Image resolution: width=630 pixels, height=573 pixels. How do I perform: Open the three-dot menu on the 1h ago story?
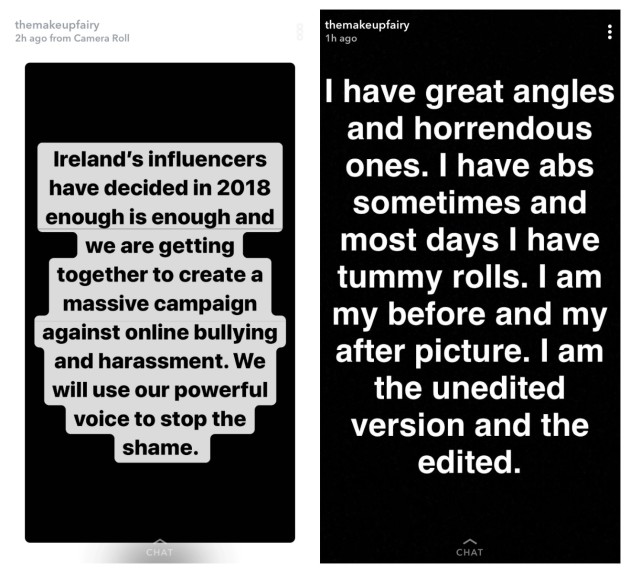[610, 32]
